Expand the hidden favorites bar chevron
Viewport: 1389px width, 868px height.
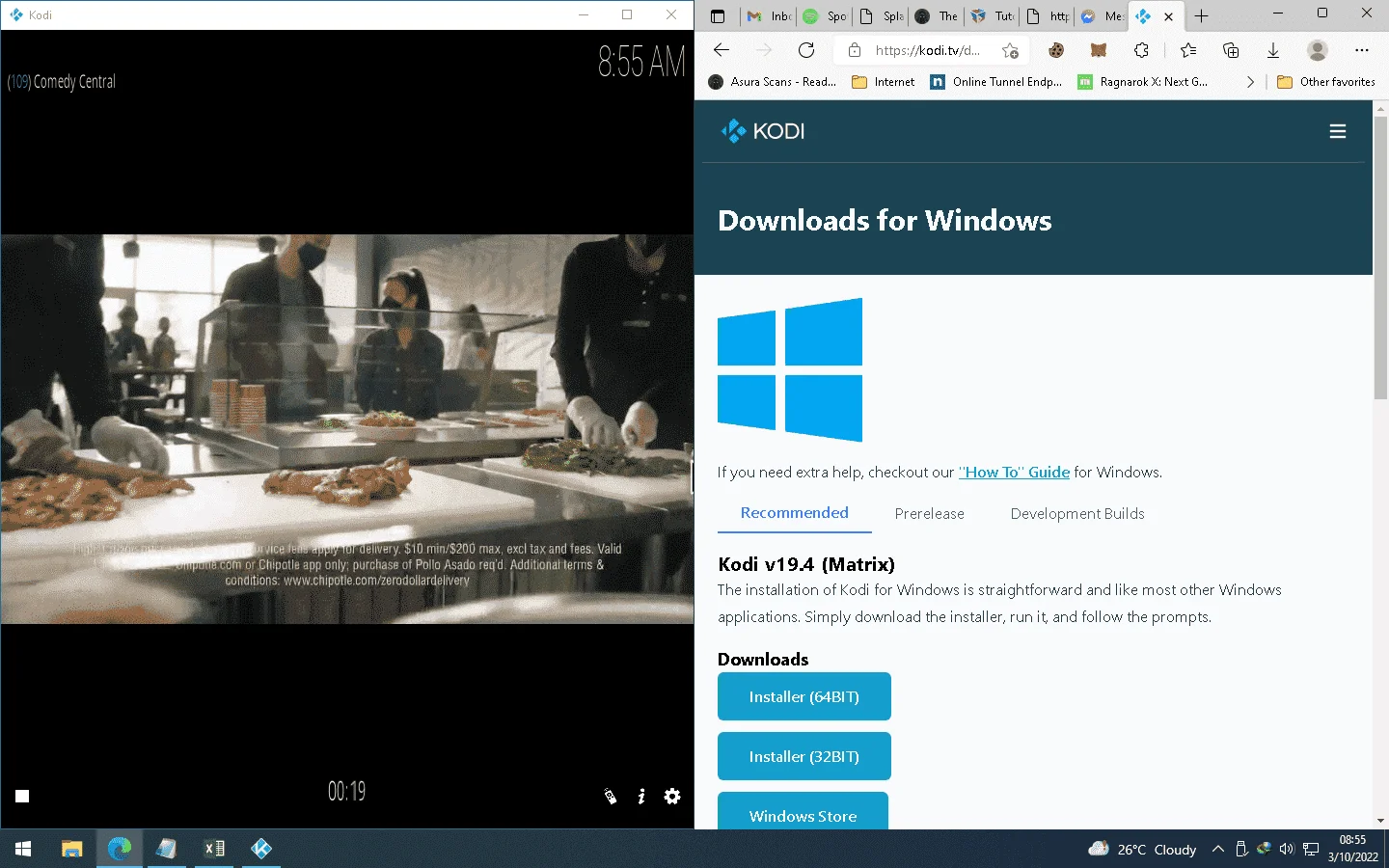[1250, 82]
